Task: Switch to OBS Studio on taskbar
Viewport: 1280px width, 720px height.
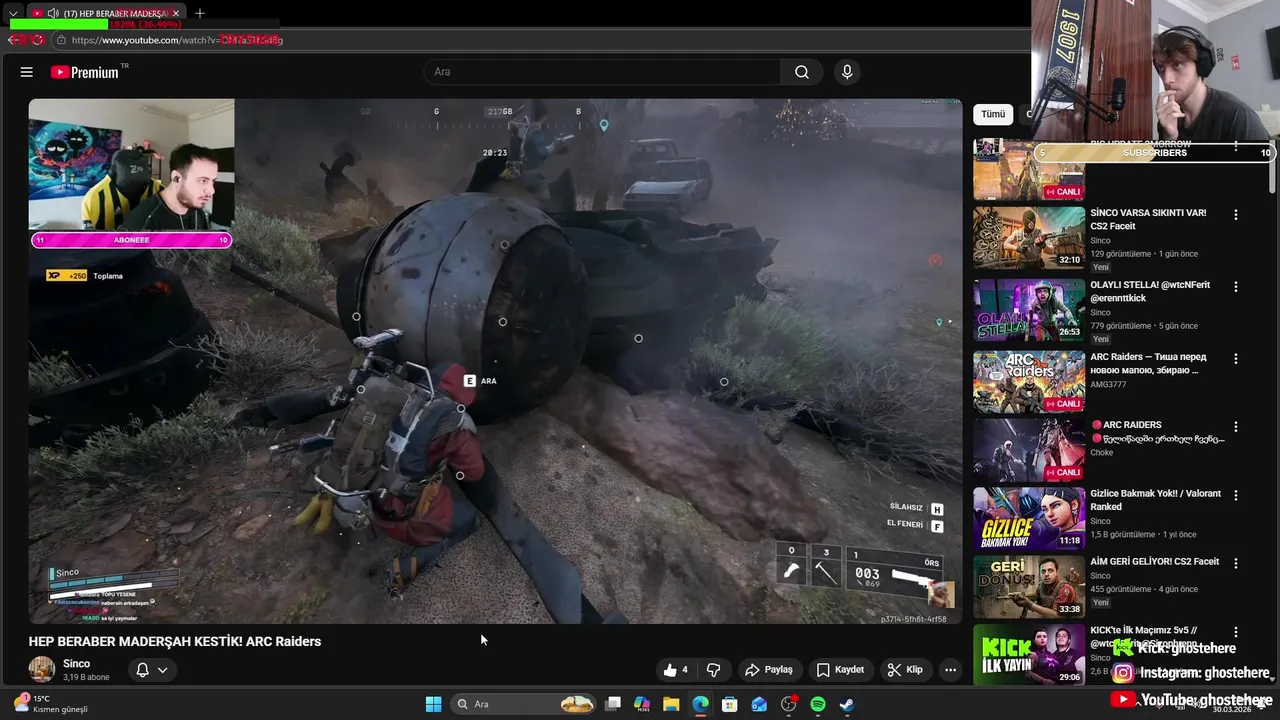Action: pyautogui.click(x=789, y=704)
